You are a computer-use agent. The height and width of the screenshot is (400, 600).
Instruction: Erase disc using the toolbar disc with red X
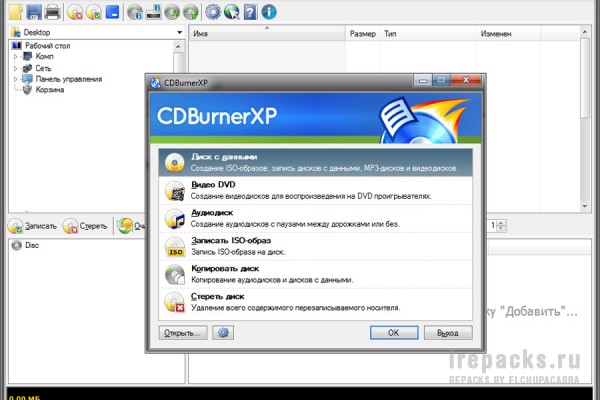pyautogui.click(x=75, y=12)
